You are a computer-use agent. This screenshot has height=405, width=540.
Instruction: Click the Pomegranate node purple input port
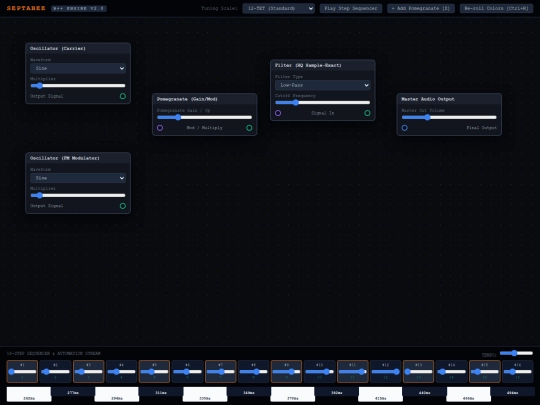[160, 128]
